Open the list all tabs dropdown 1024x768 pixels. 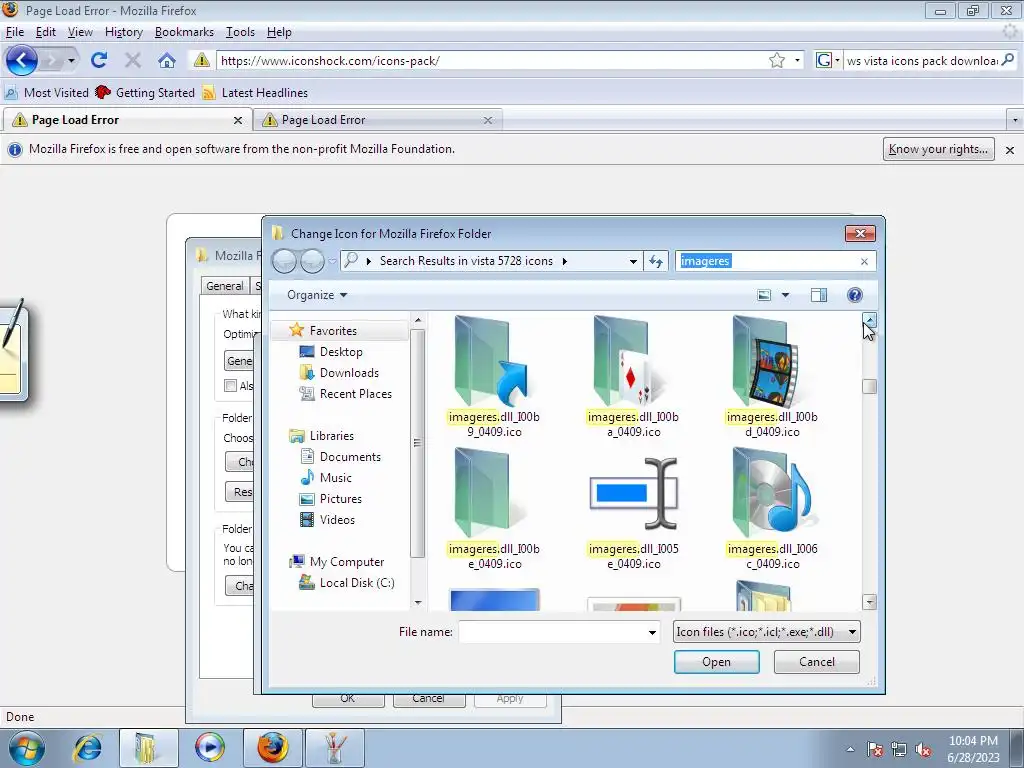coord(1014,120)
